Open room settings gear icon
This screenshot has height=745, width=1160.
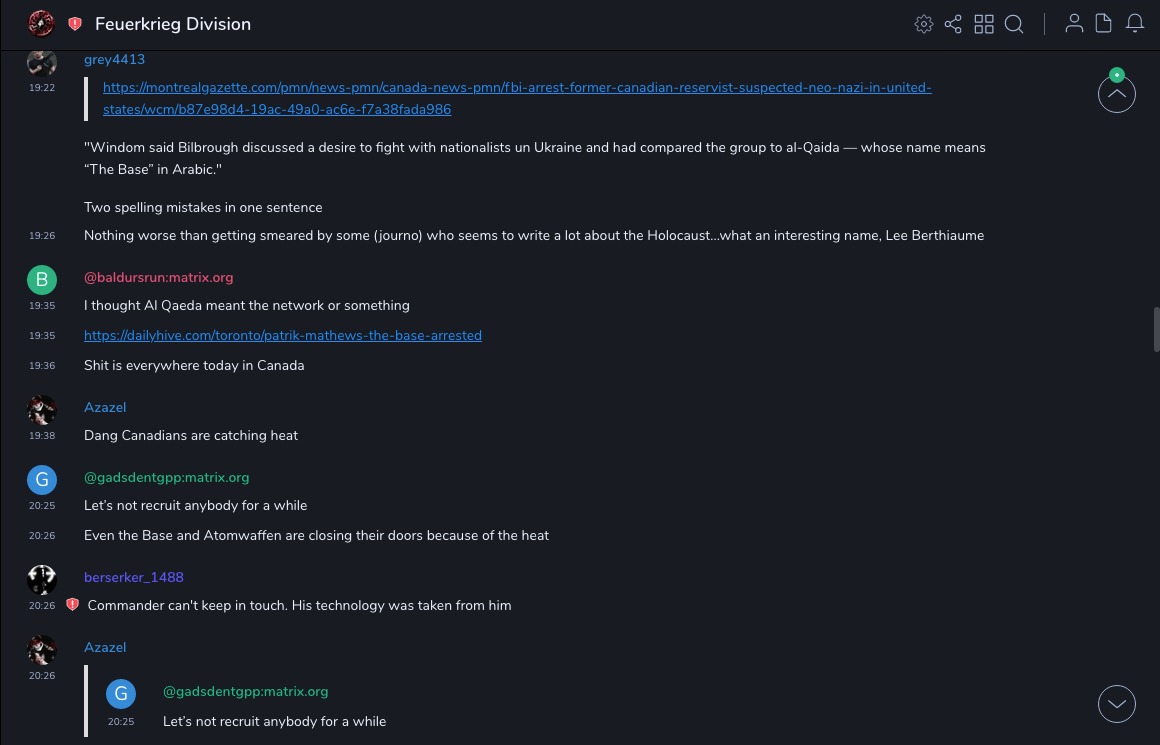tap(924, 24)
